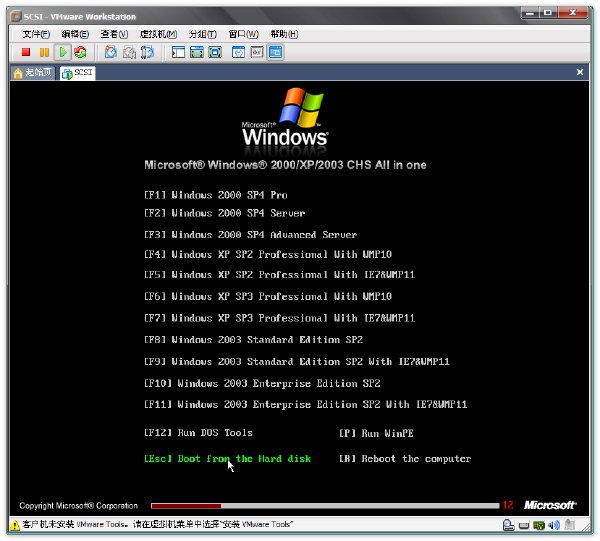Open the 虚拟机(M) menu
The height and width of the screenshot is (541, 600).
pos(158,34)
